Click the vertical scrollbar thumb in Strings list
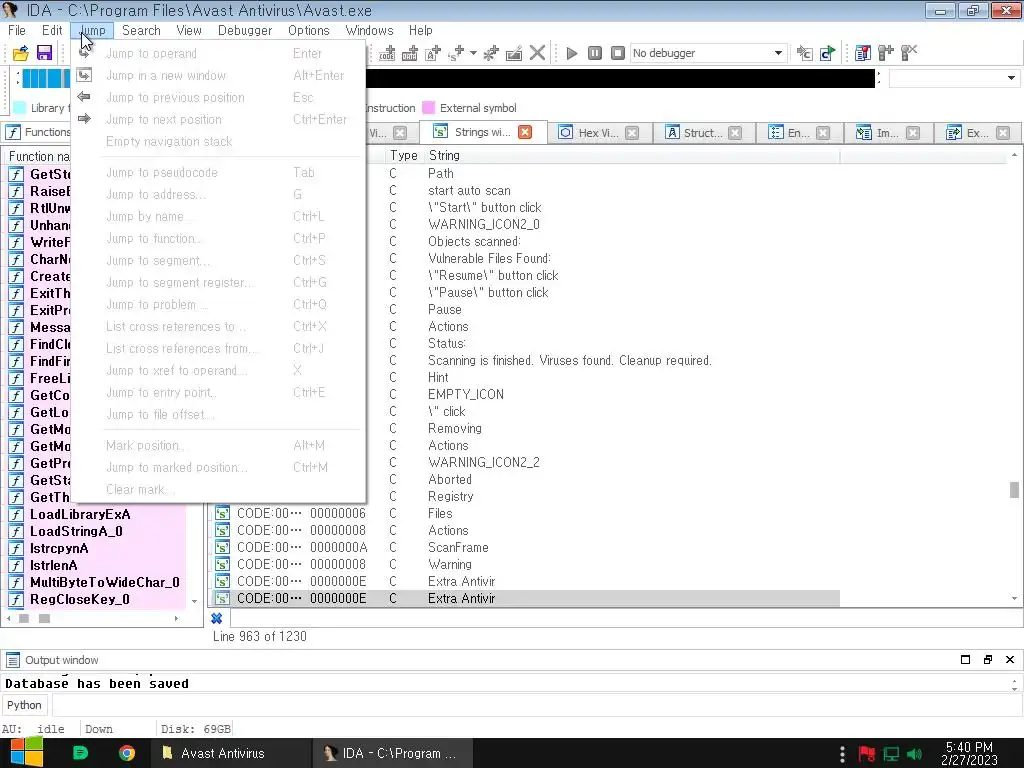Image resolution: width=1024 pixels, height=768 pixels. click(1014, 489)
